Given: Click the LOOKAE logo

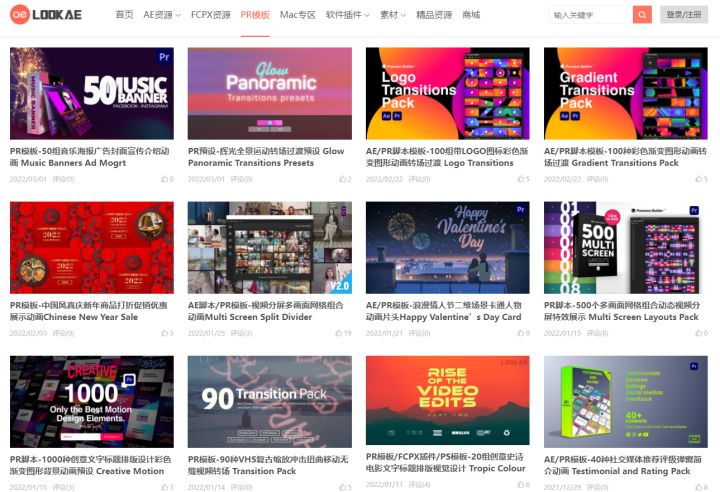Looking at the screenshot, I should coord(45,15).
